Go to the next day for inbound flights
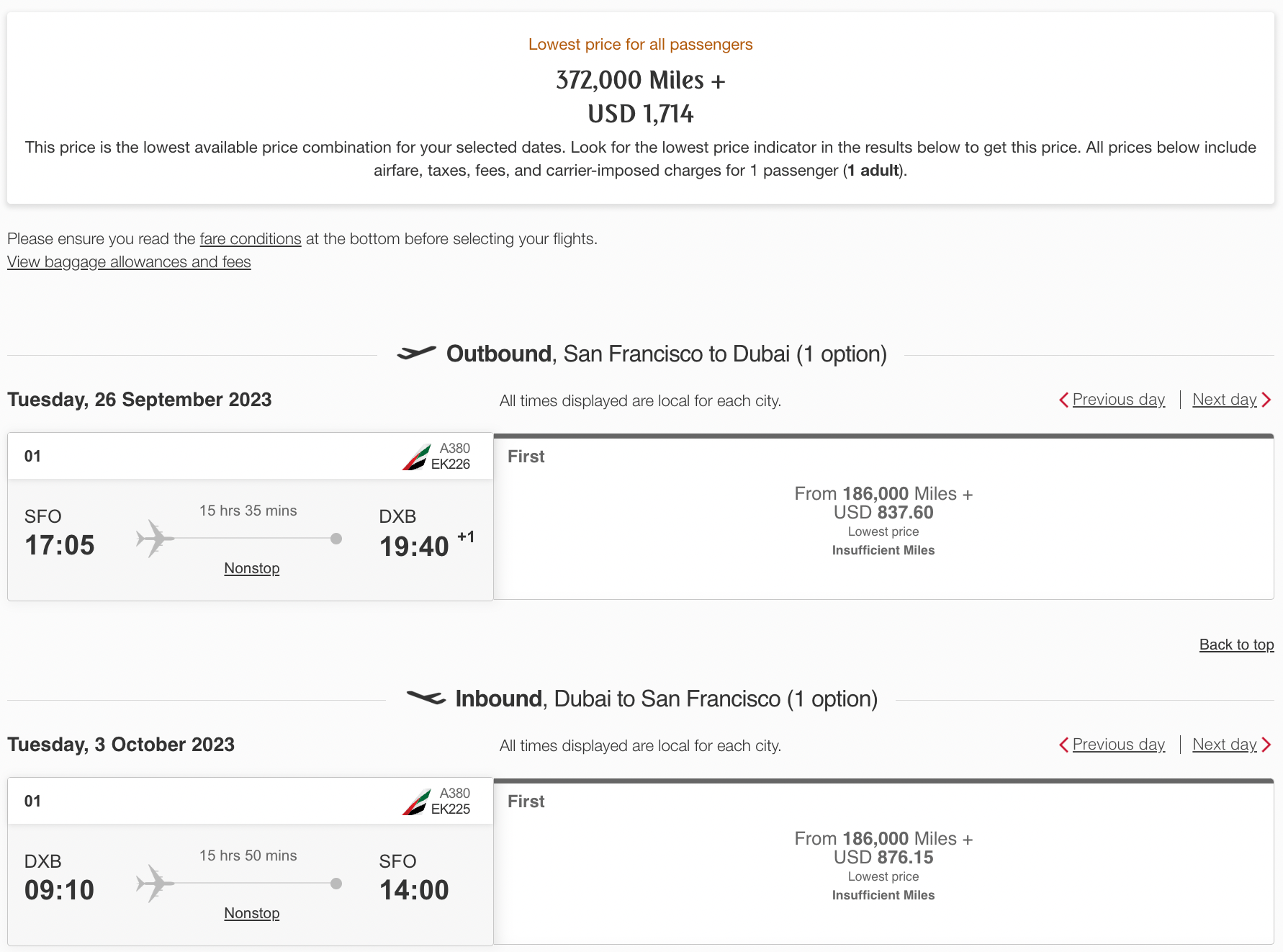This screenshot has width=1283, height=952. point(1224,744)
